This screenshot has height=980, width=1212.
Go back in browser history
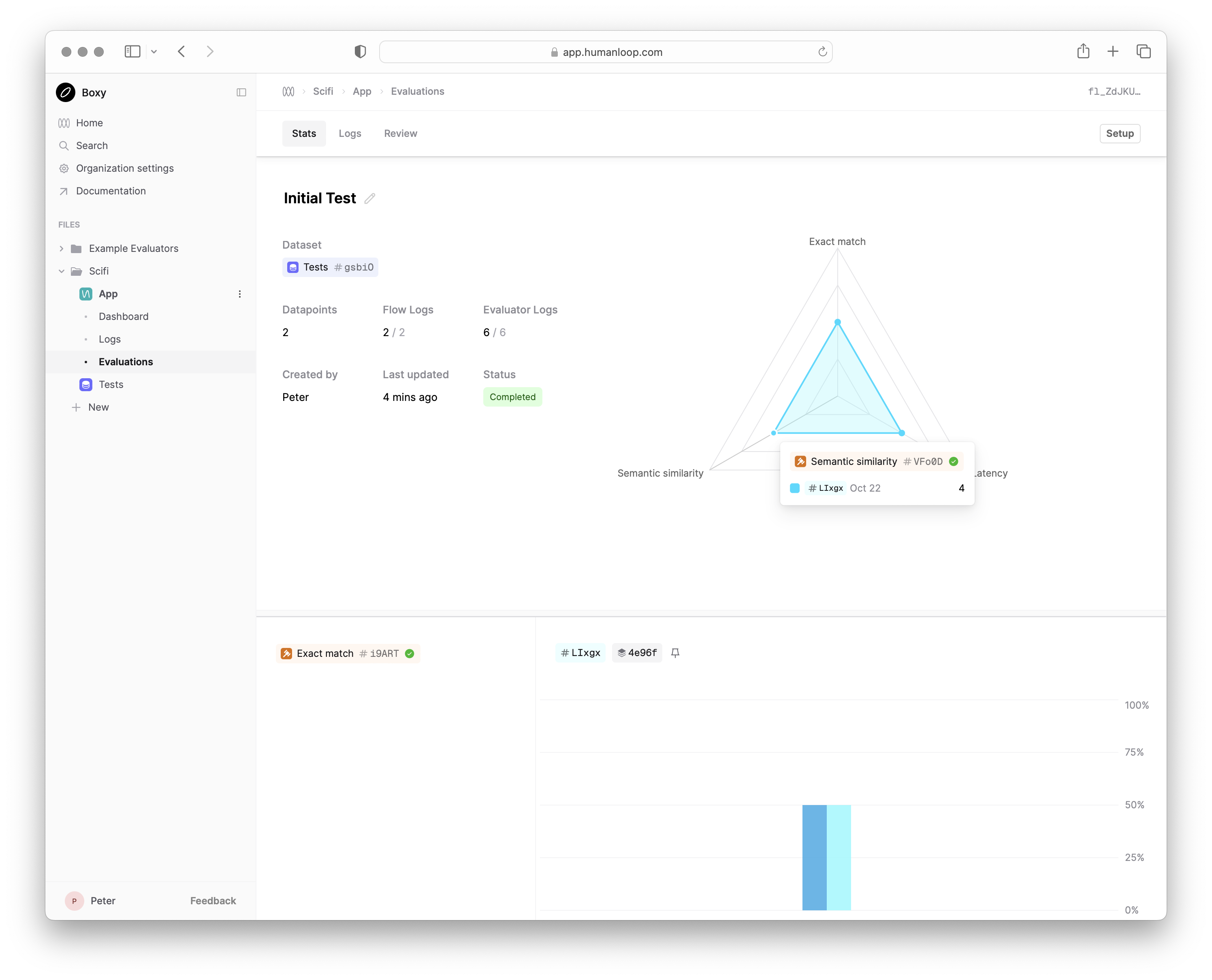click(x=181, y=51)
